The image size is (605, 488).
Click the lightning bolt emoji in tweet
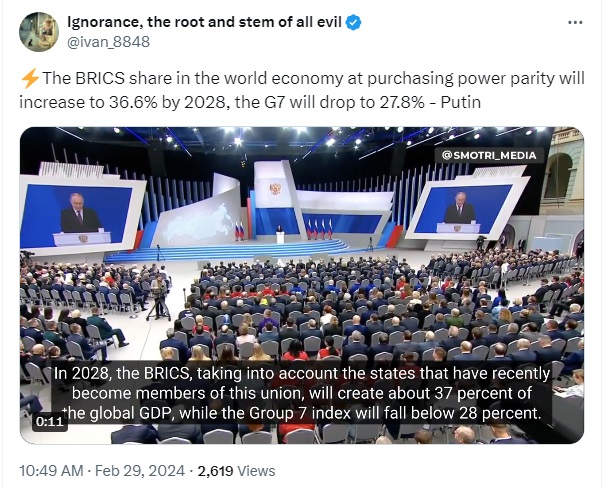point(30,78)
